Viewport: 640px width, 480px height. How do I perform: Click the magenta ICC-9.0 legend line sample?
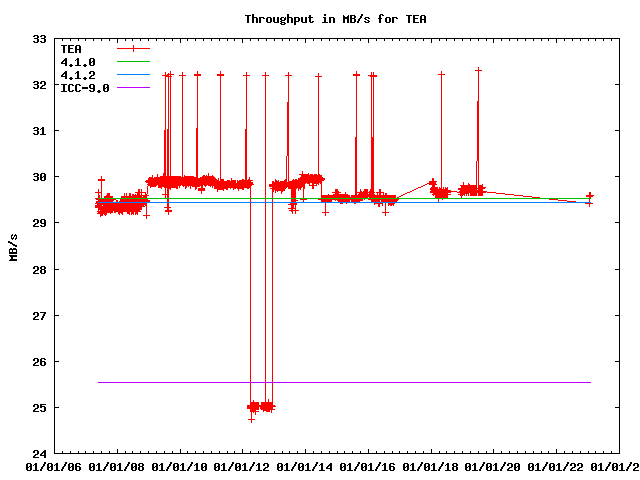(x=133, y=88)
